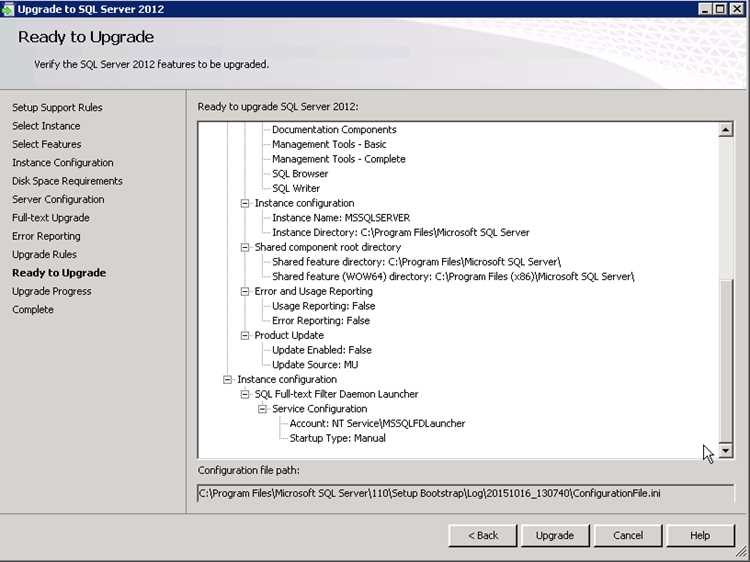Start the upgrade with Upgrade button

(x=555, y=535)
